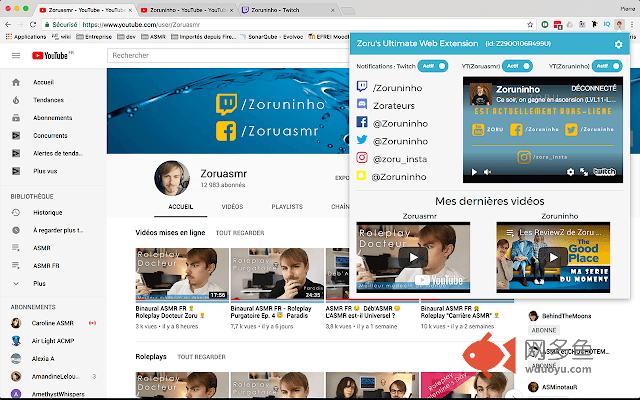
Task: Open Roleplay Docteur Zoru video thumbnail
Action: 182,274
